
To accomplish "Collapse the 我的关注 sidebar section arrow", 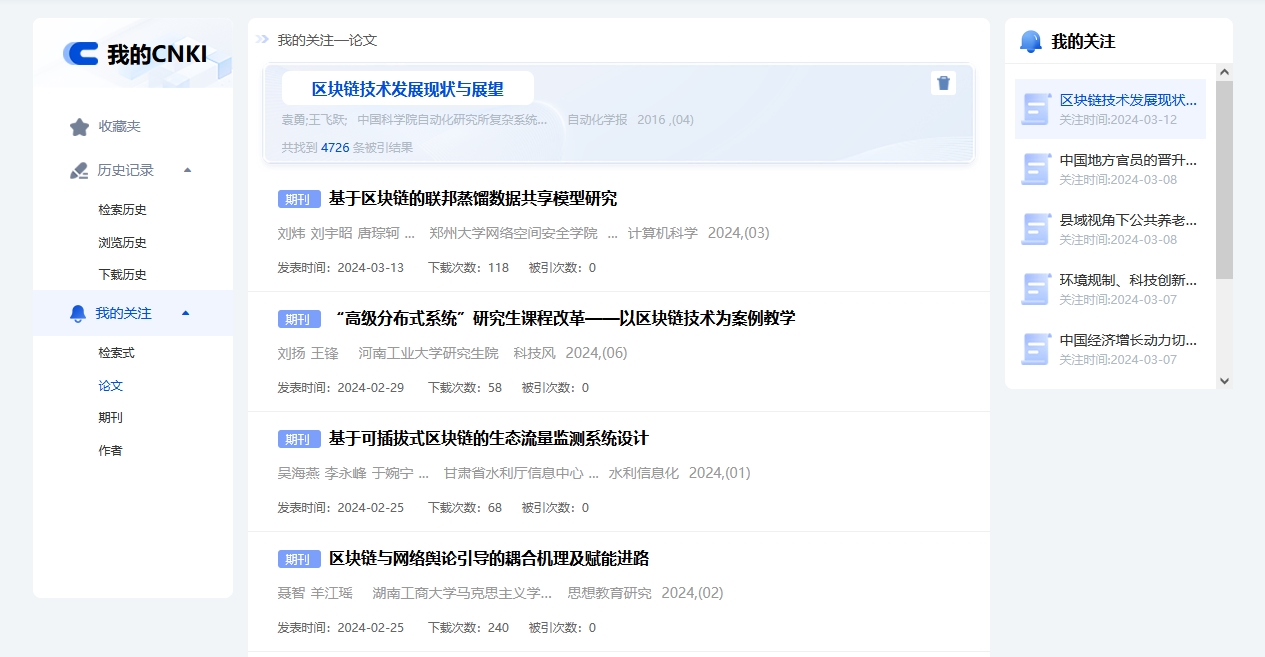I will click(185, 313).
